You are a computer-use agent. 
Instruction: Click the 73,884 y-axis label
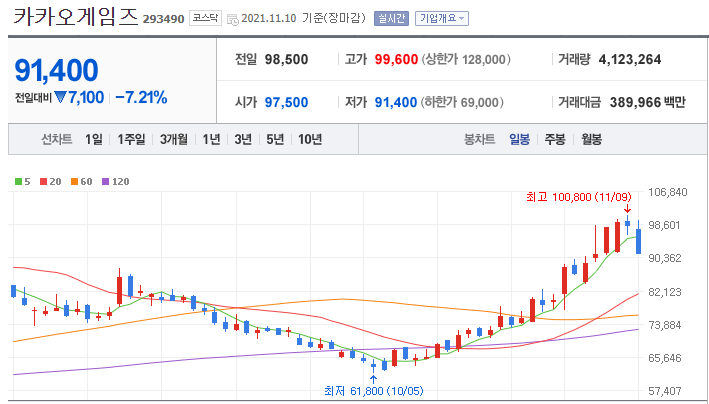point(664,325)
